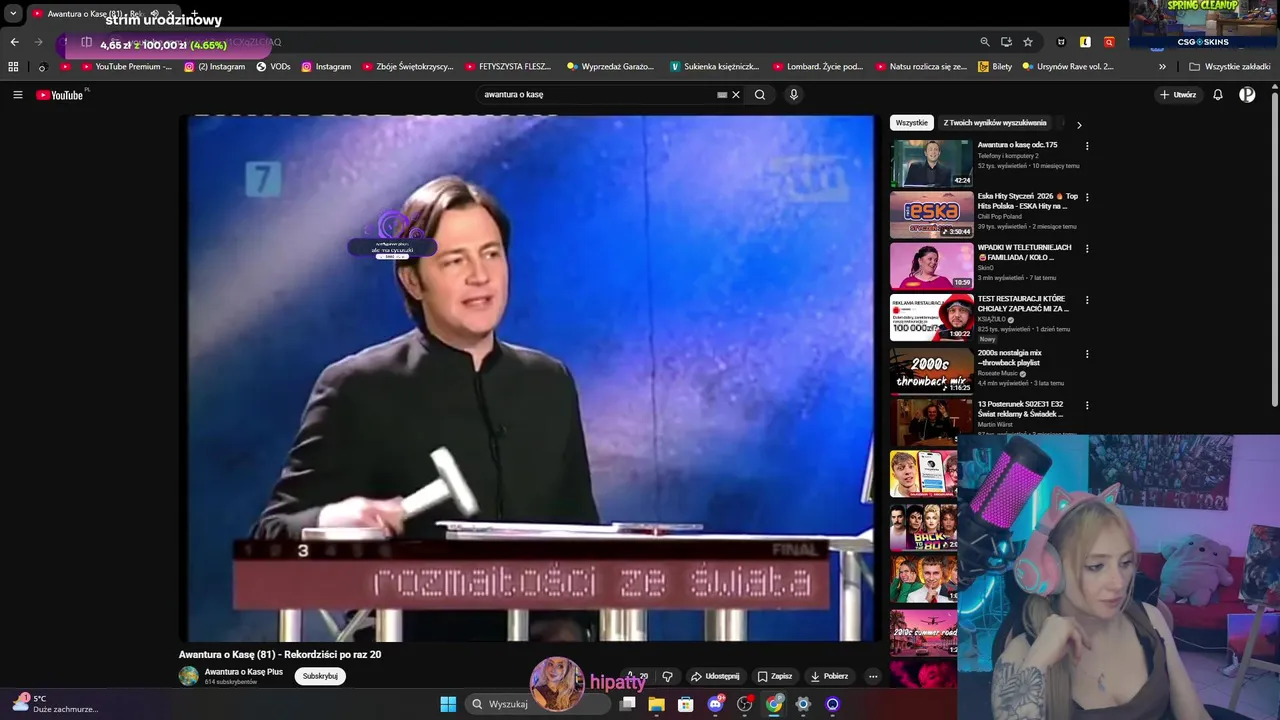Screen dimensions: 1280x720
Task: Open the Windows Start menu
Action: coord(448,704)
